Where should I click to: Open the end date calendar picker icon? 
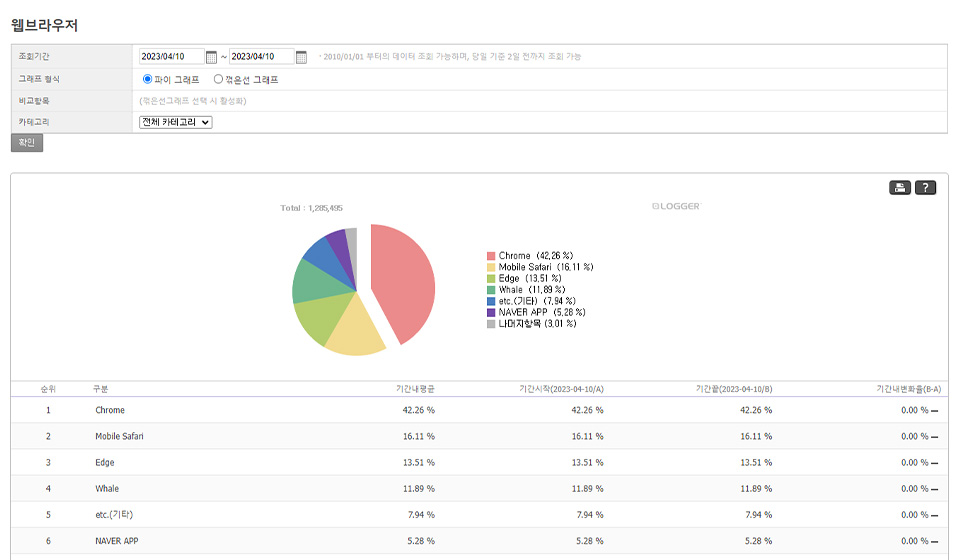tap(301, 57)
